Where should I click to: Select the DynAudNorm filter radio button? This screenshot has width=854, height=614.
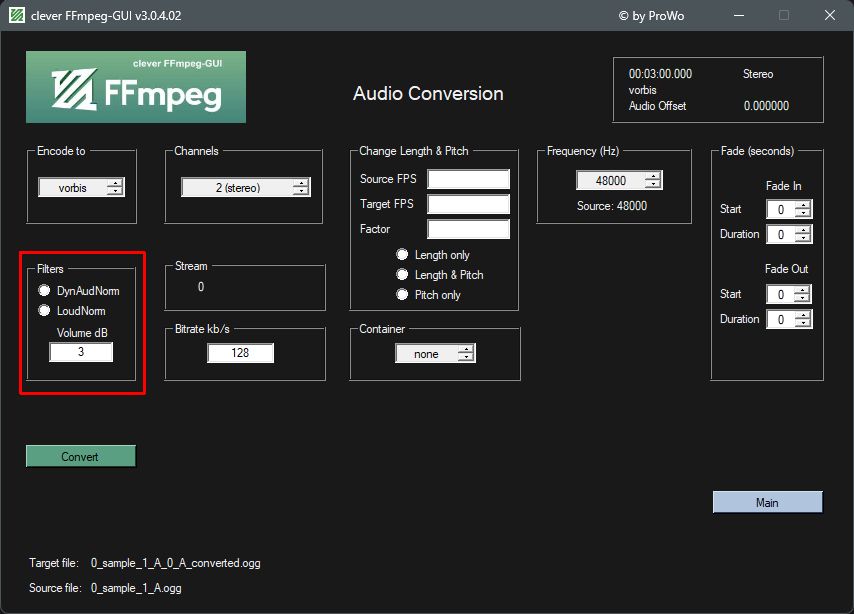pyautogui.click(x=44, y=290)
